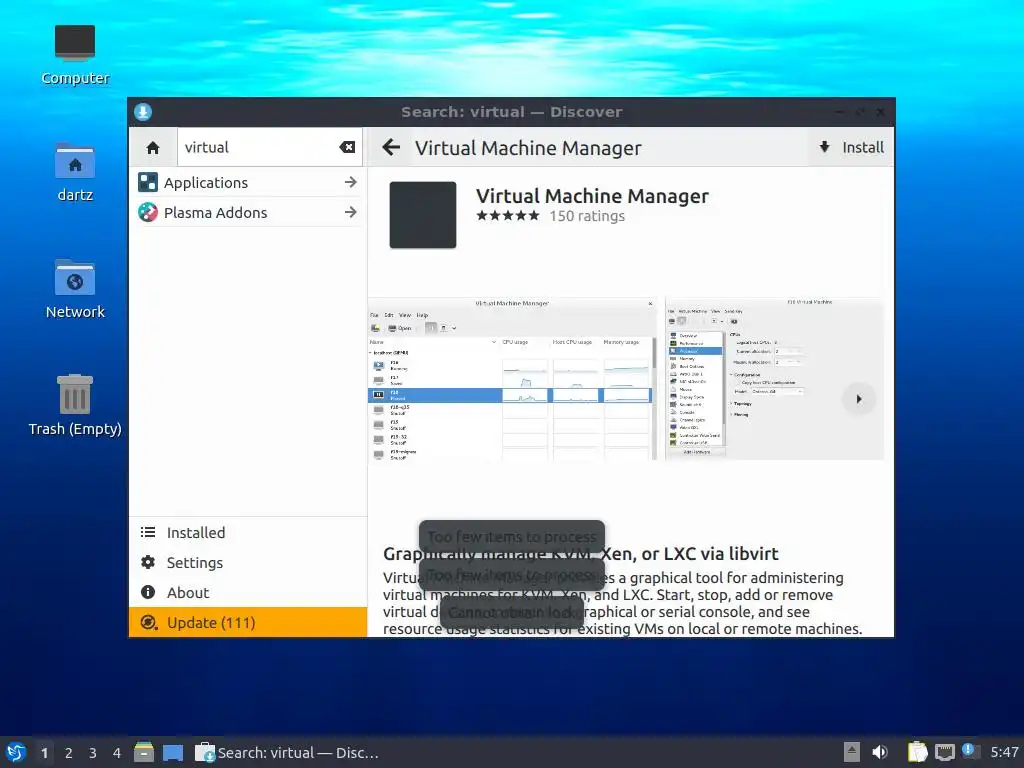This screenshot has height=768, width=1024.
Task: Open the dartz home folder icon
Action: click(x=75, y=172)
